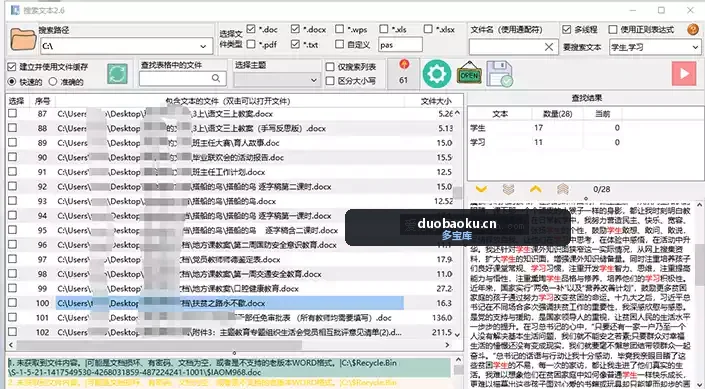The height and width of the screenshot is (389, 705).
Task: Clear the file name field with X icon
Action: tap(549, 47)
